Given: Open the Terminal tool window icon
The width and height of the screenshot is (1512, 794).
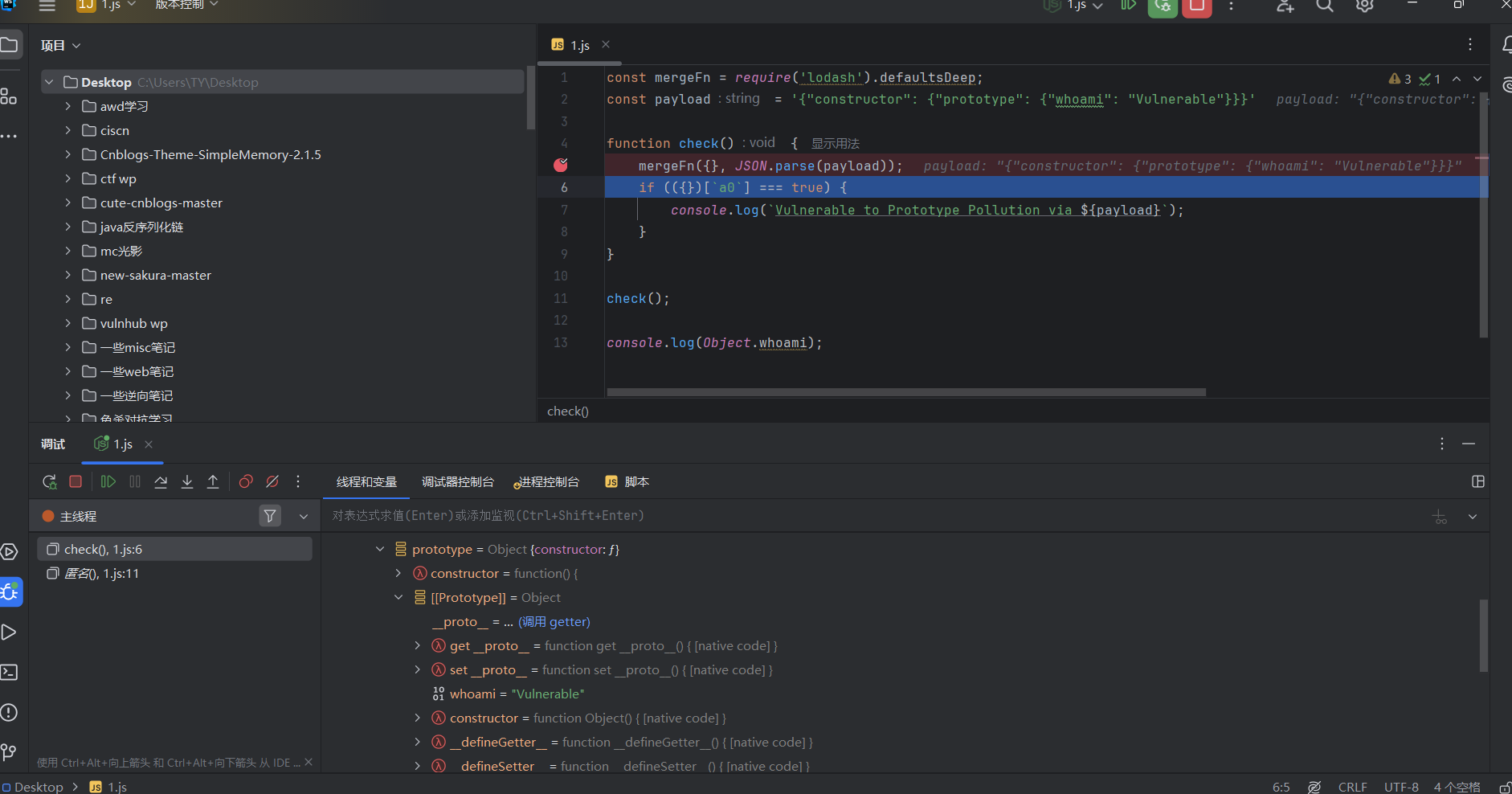Looking at the screenshot, I should (9, 672).
